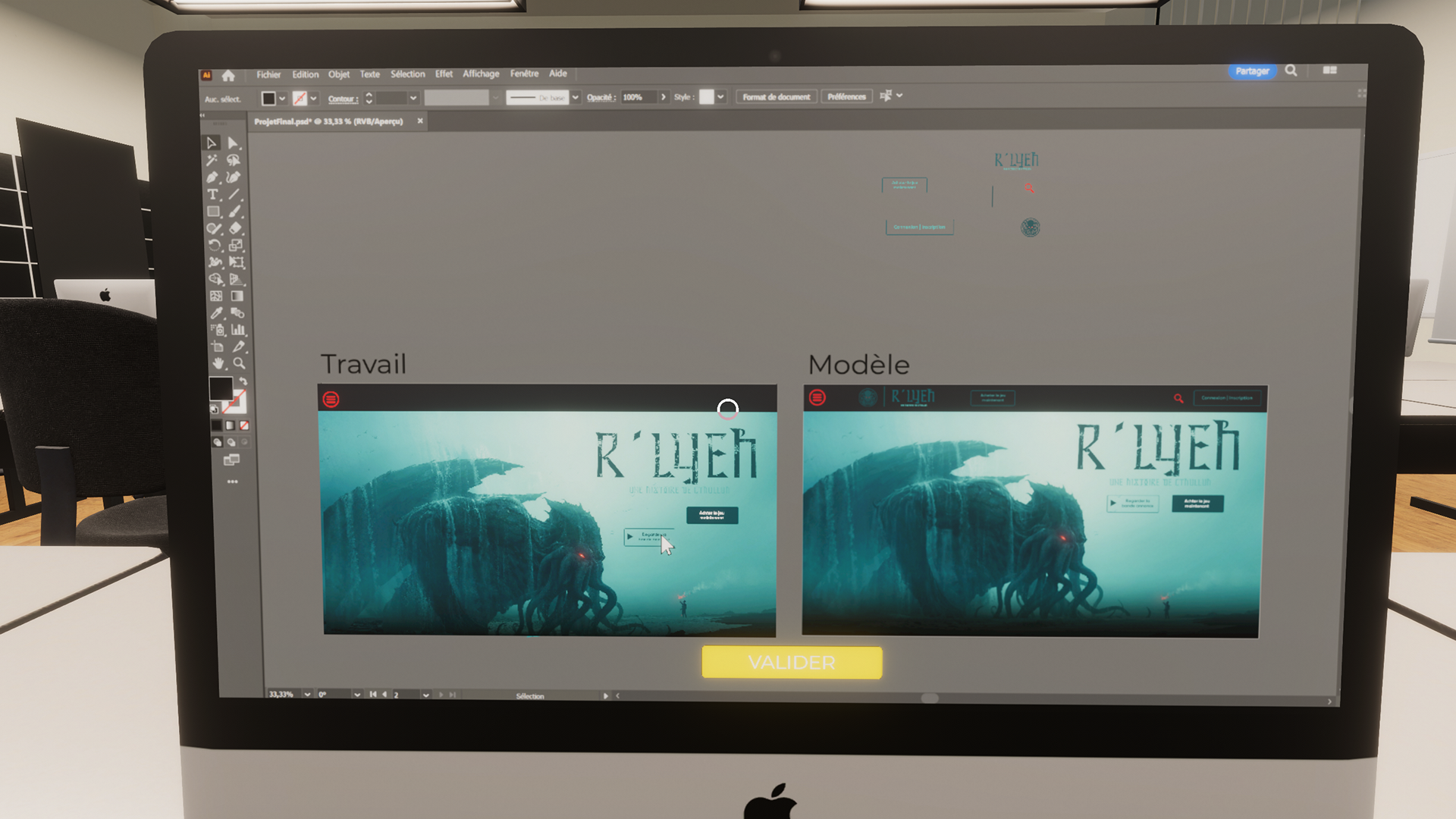Screen dimensions: 1456x819
Task: Open the Affichage menu
Action: (481, 74)
